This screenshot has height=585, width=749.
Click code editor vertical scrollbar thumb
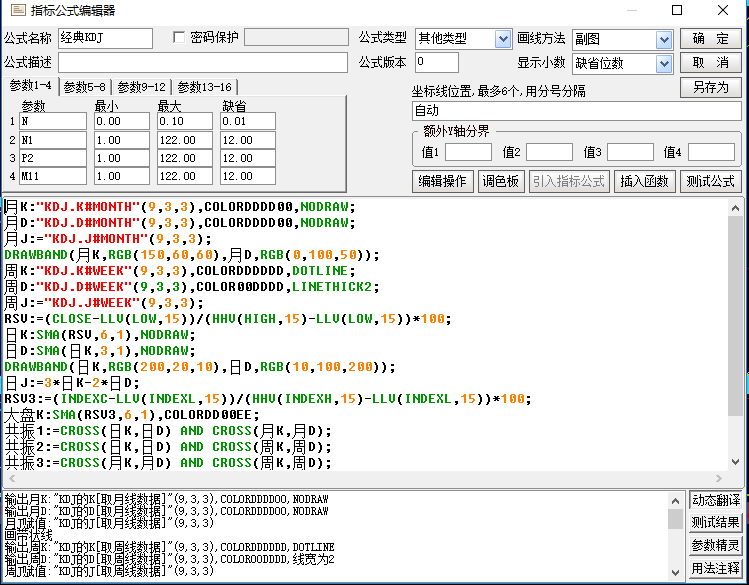point(736,315)
